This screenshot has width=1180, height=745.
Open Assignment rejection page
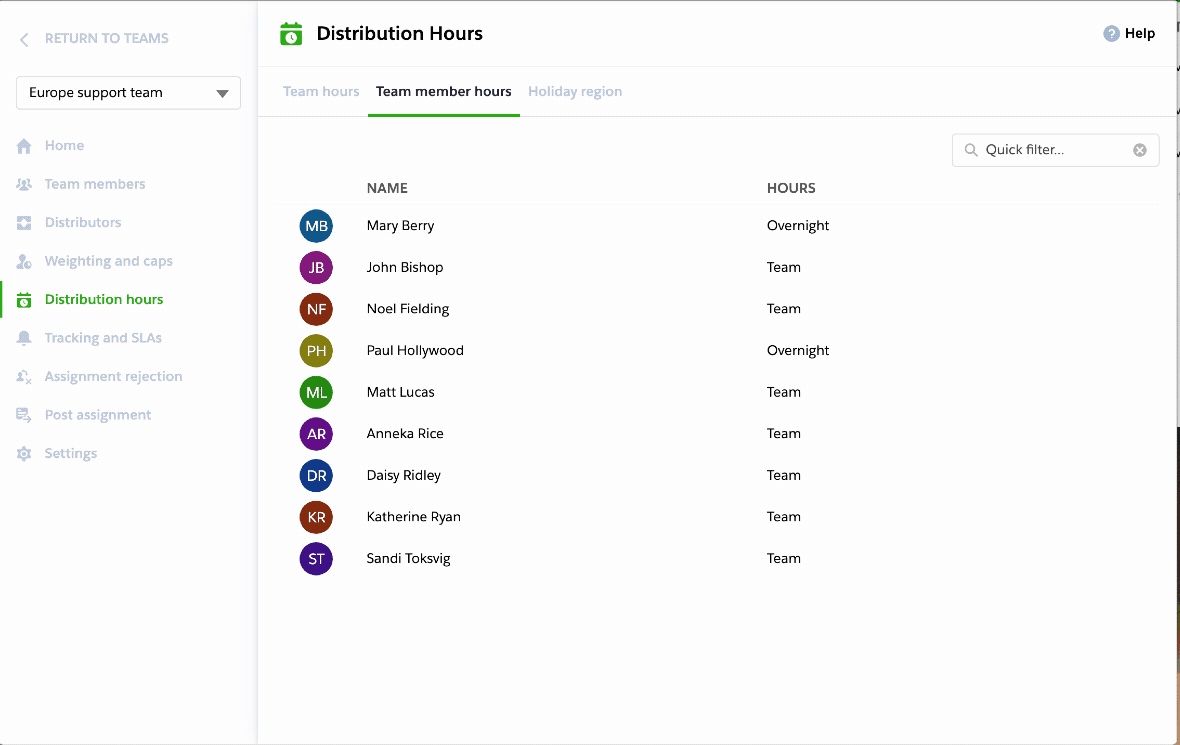pos(113,376)
